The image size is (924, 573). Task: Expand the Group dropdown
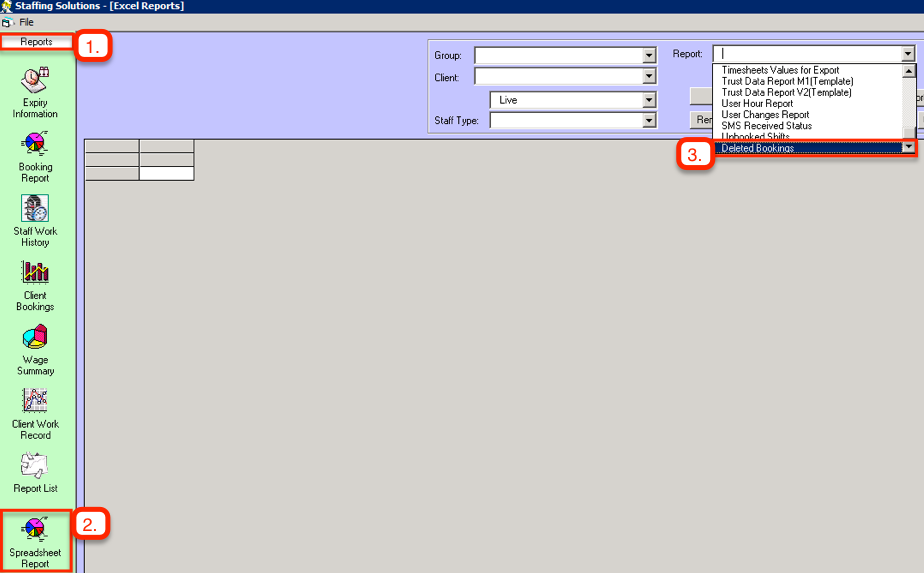click(x=649, y=56)
